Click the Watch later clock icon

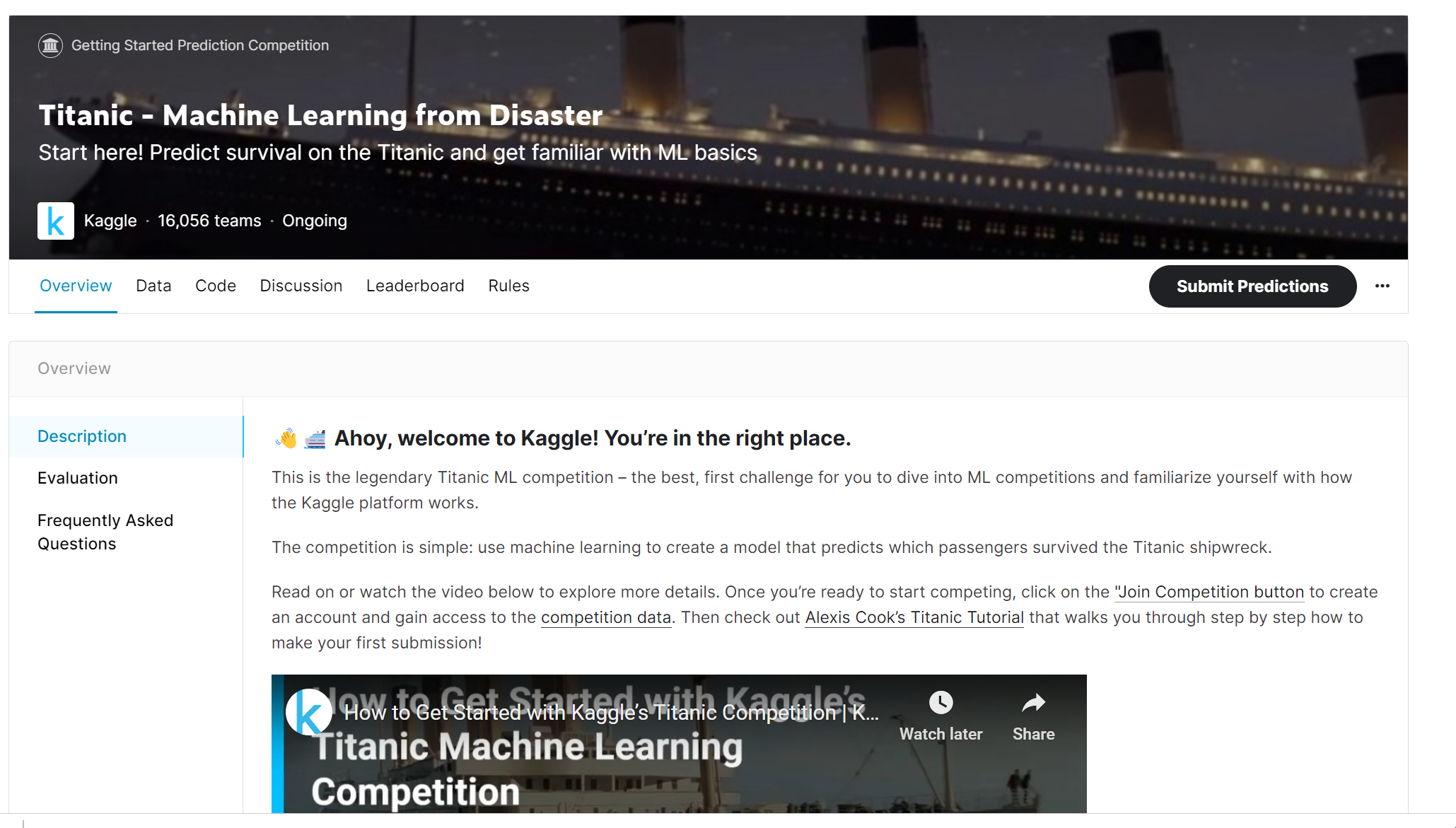940,703
